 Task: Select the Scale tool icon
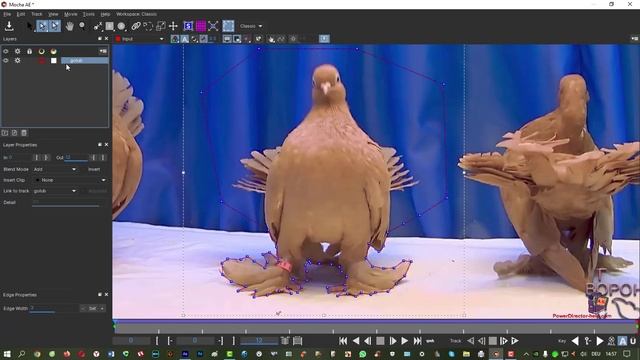[161, 26]
